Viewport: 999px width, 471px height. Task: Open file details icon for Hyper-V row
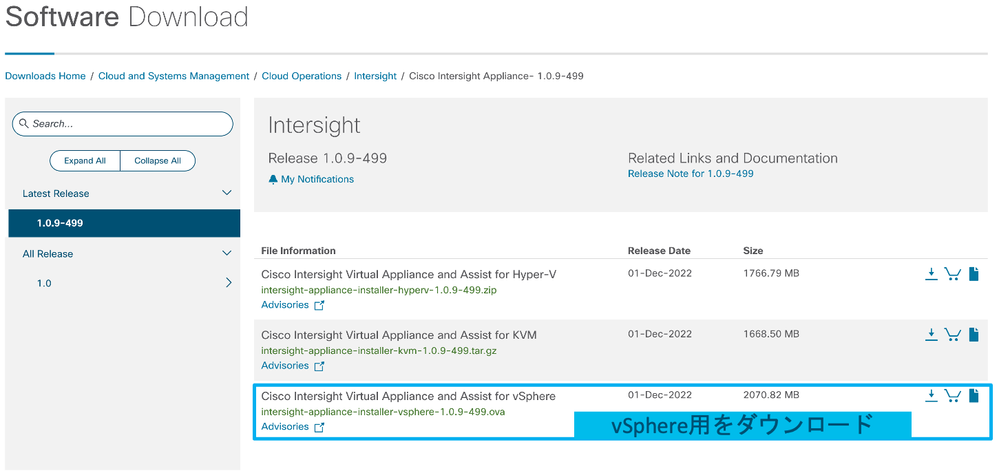point(974,274)
